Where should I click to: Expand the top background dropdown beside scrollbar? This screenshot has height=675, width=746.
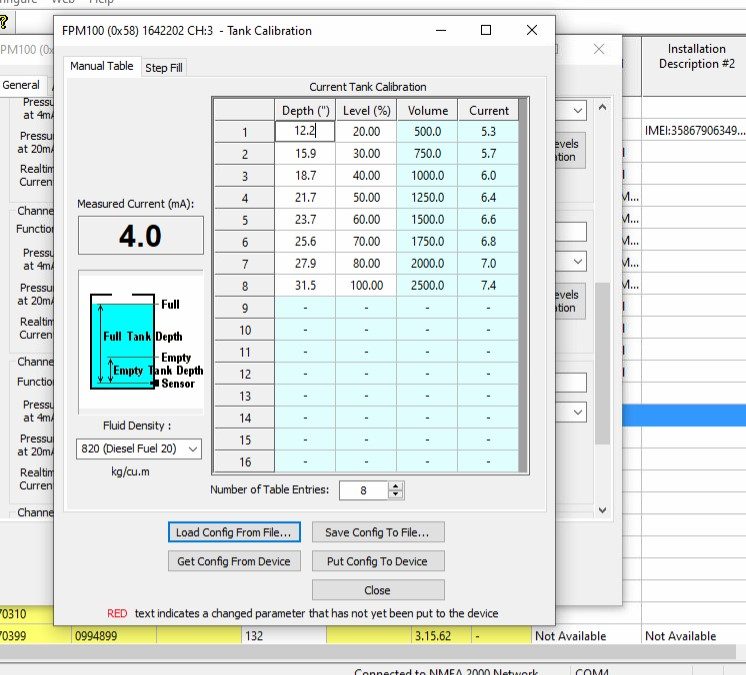579,109
